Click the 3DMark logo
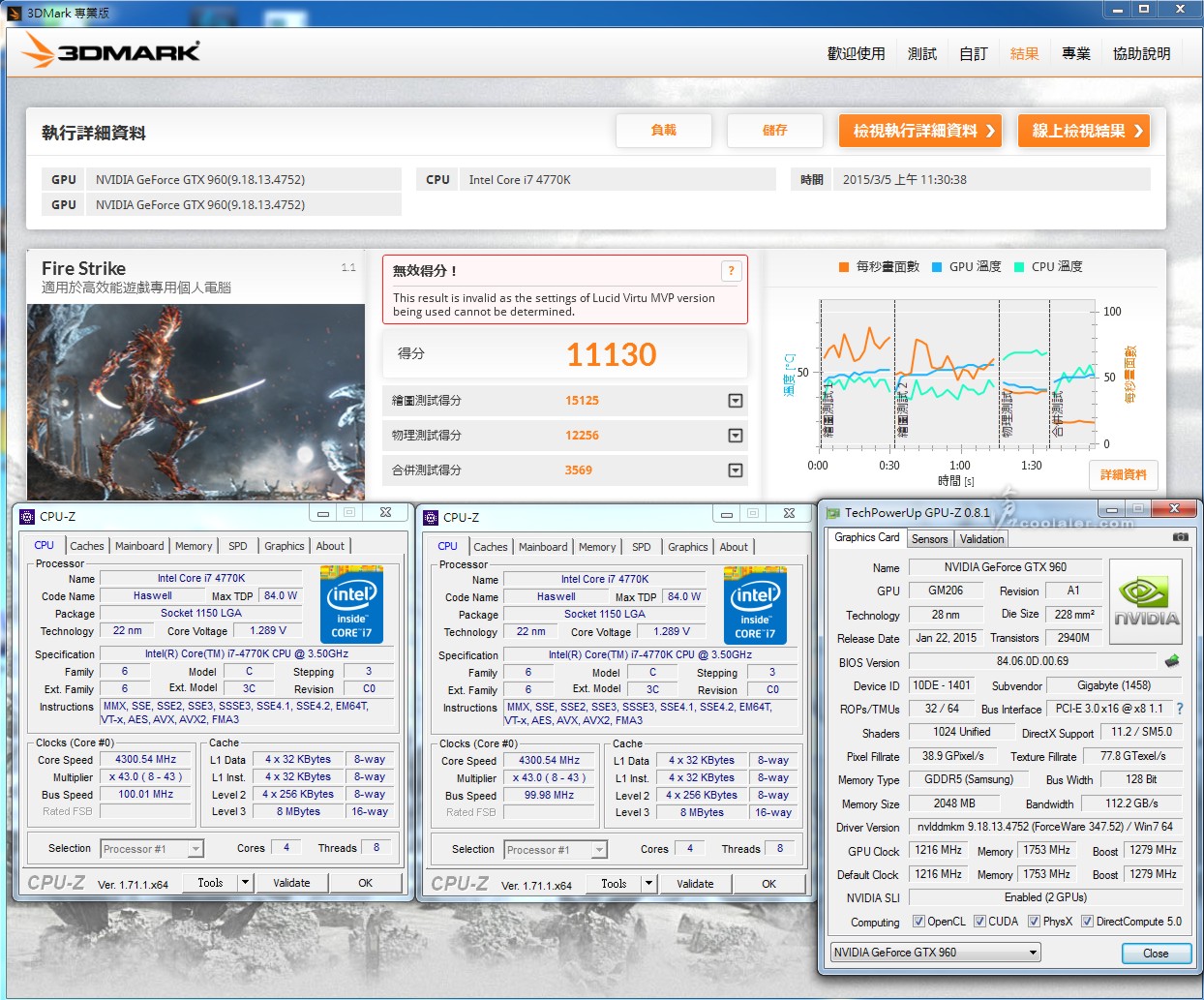The image size is (1204, 1000). pos(111,50)
